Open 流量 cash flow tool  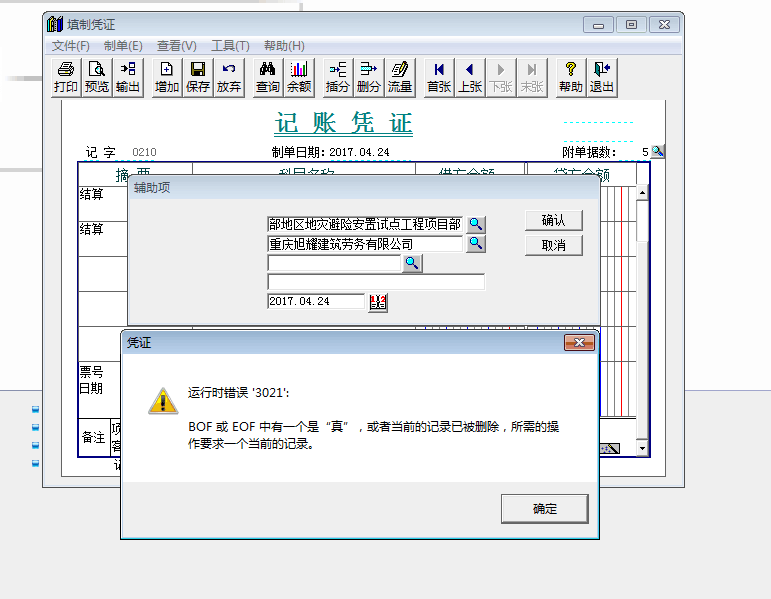[400, 77]
